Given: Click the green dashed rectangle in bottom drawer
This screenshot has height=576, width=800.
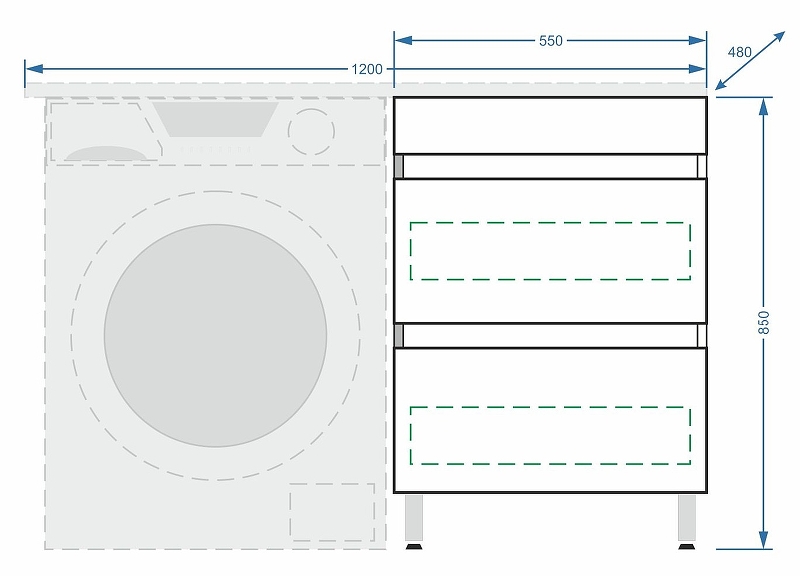Looking at the screenshot, I should point(550,435).
